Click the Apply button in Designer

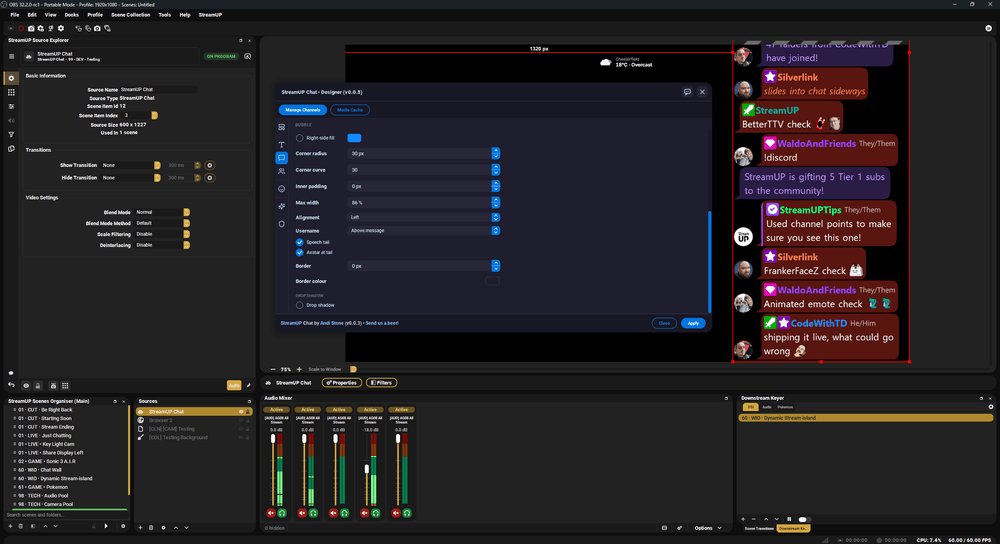[693, 323]
